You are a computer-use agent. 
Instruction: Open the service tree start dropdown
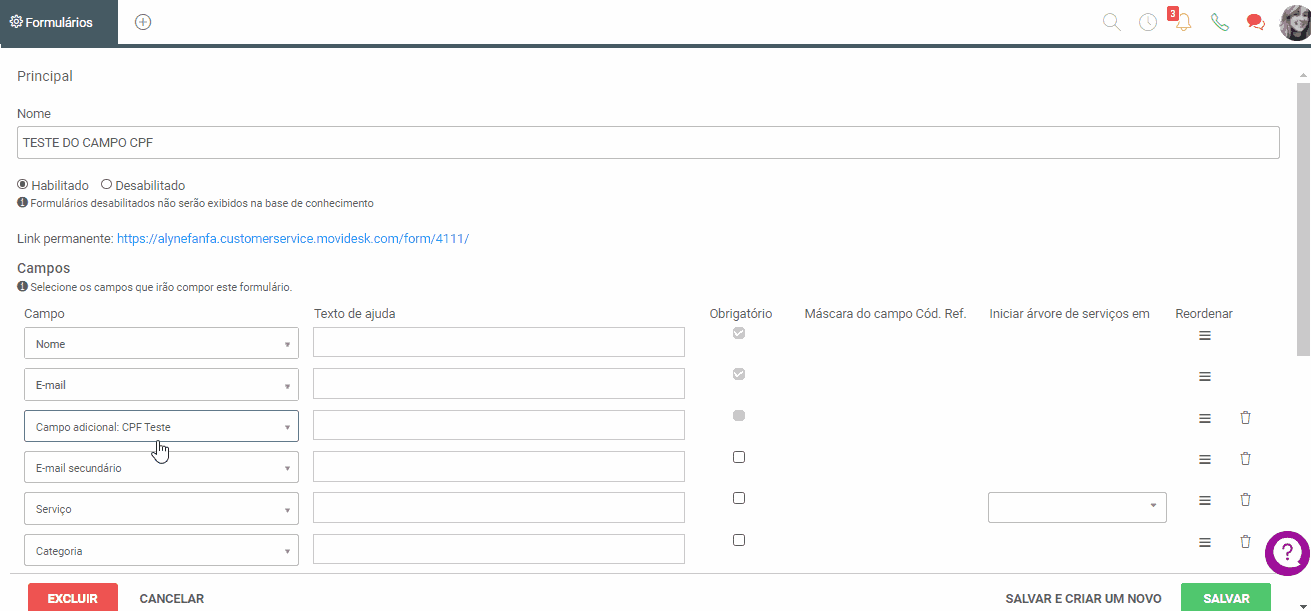1077,507
